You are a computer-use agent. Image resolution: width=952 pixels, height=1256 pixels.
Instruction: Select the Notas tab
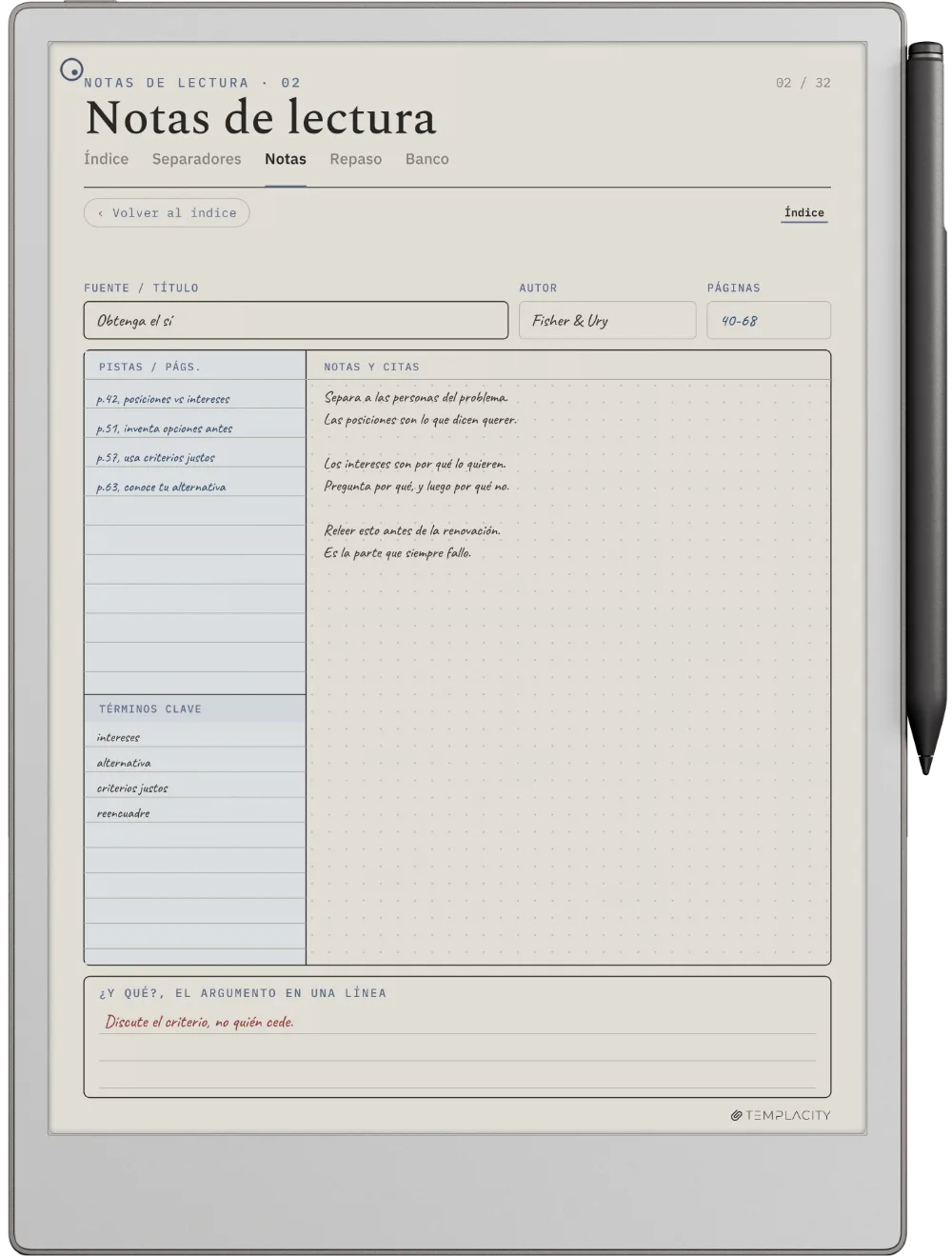point(286,159)
